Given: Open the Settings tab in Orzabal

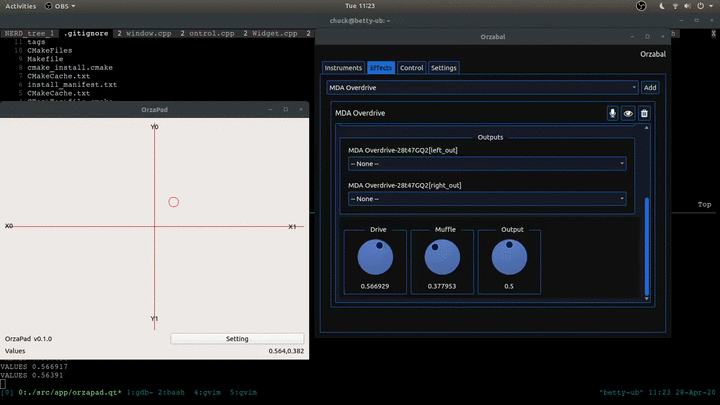Looking at the screenshot, I should [444, 68].
